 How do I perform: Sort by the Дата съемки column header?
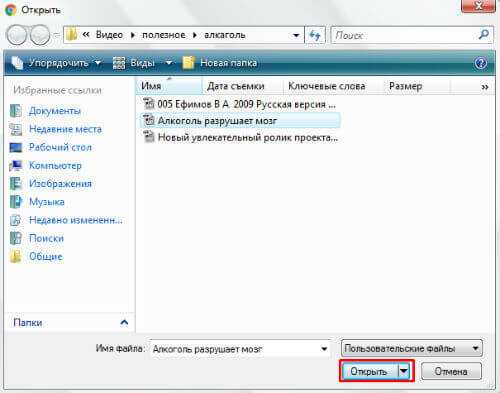(243, 86)
